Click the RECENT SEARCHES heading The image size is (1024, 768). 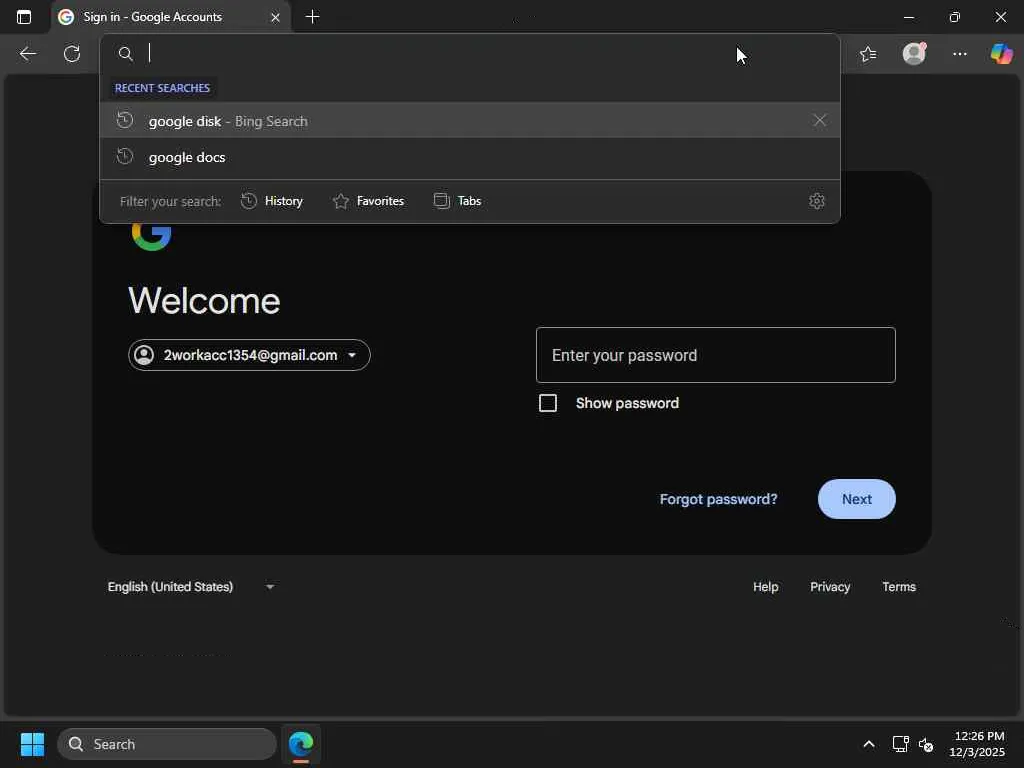click(162, 88)
